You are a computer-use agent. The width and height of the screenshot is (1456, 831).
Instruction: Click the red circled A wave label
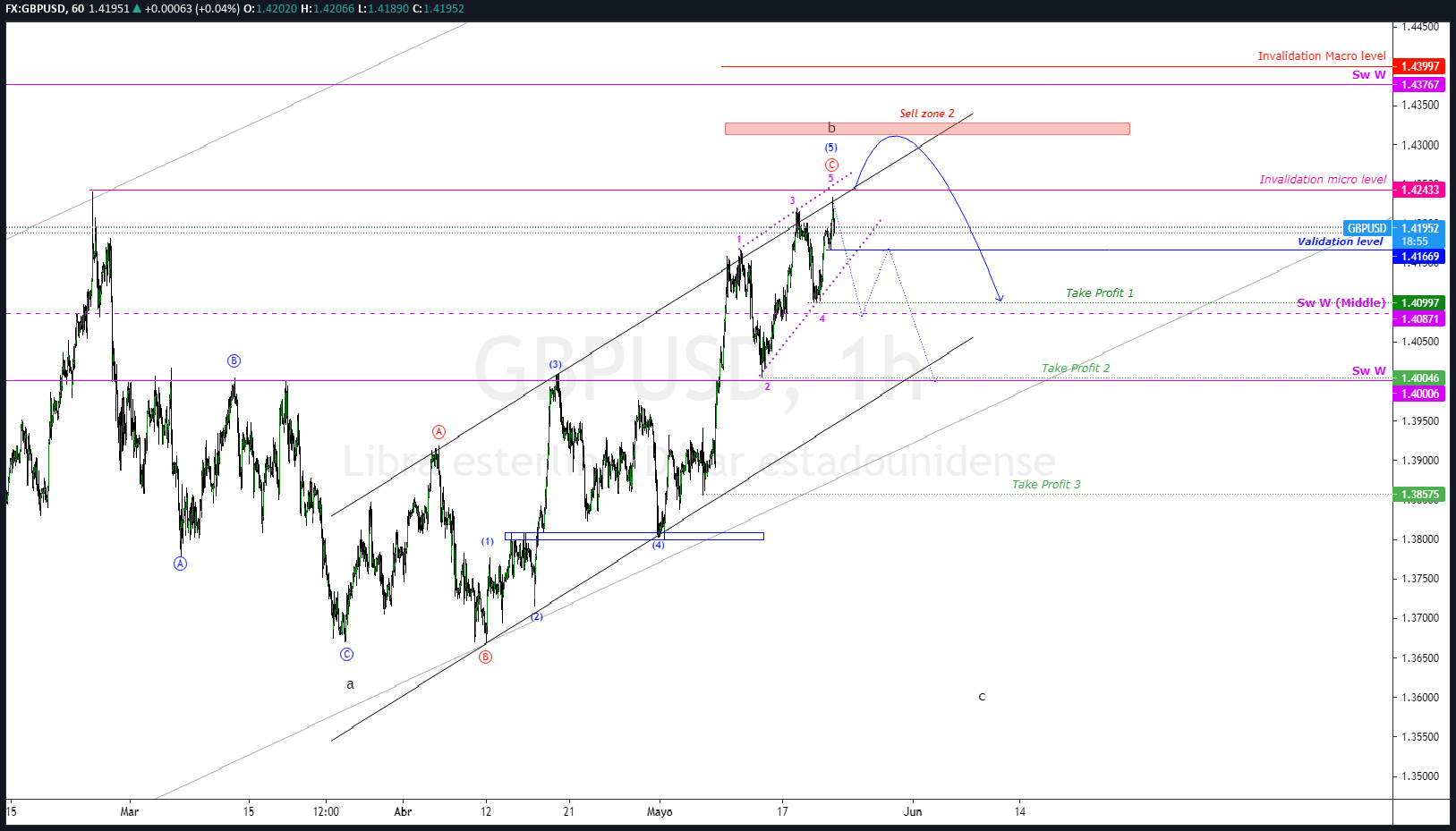[439, 431]
